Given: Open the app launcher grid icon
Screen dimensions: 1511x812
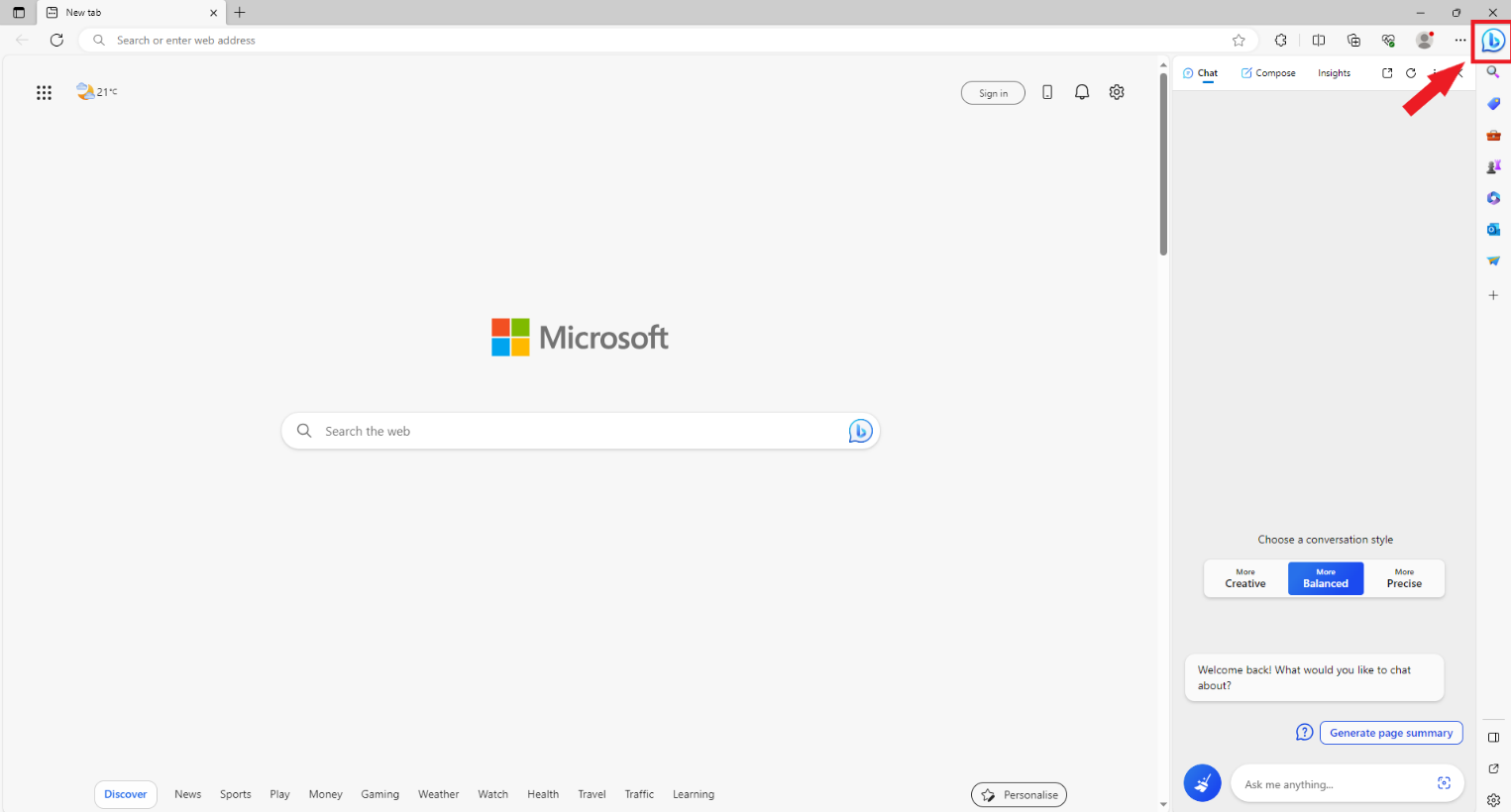Looking at the screenshot, I should coord(44,92).
